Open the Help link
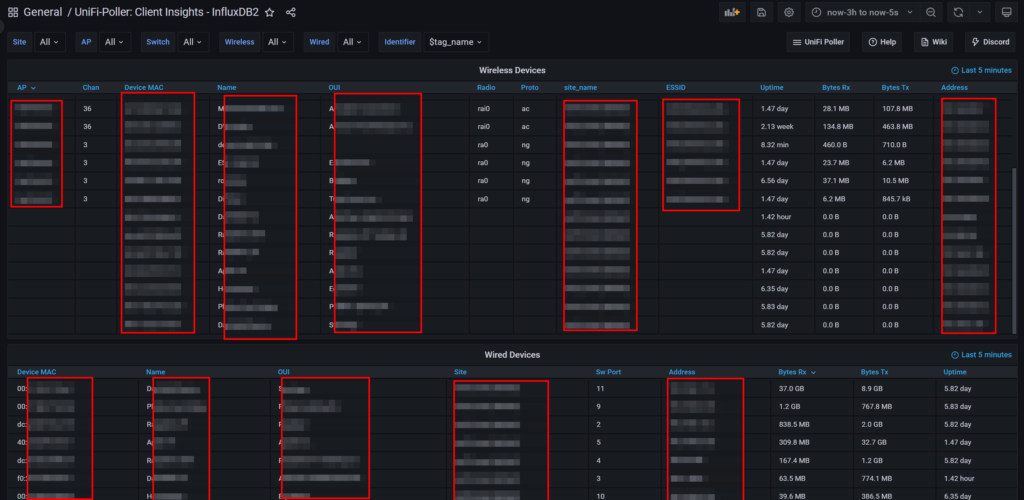Image resolution: width=1024 pixels, height=500 pixels. pyautogui.click(x=882, y=42)
